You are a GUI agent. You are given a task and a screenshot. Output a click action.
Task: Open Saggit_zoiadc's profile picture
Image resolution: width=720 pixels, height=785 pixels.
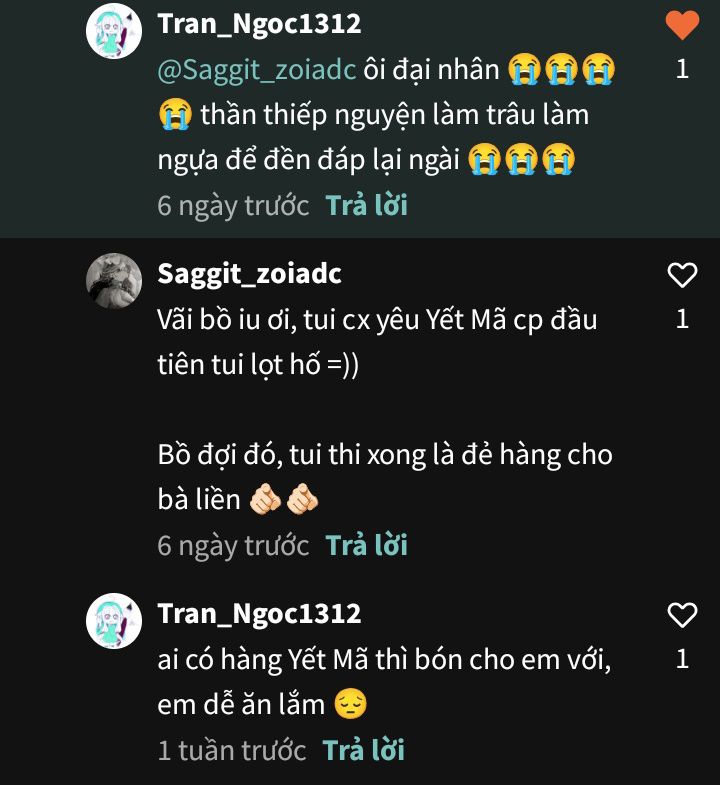pos(114,281)
